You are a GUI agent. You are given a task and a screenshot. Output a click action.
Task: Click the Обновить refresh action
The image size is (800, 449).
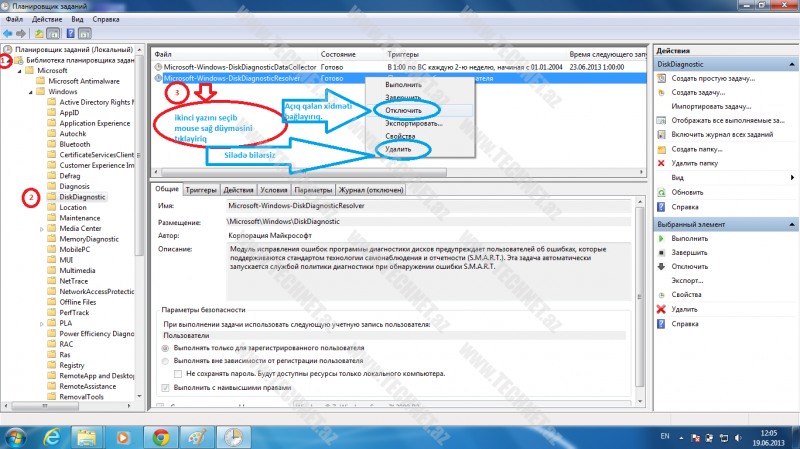point(660,191)
